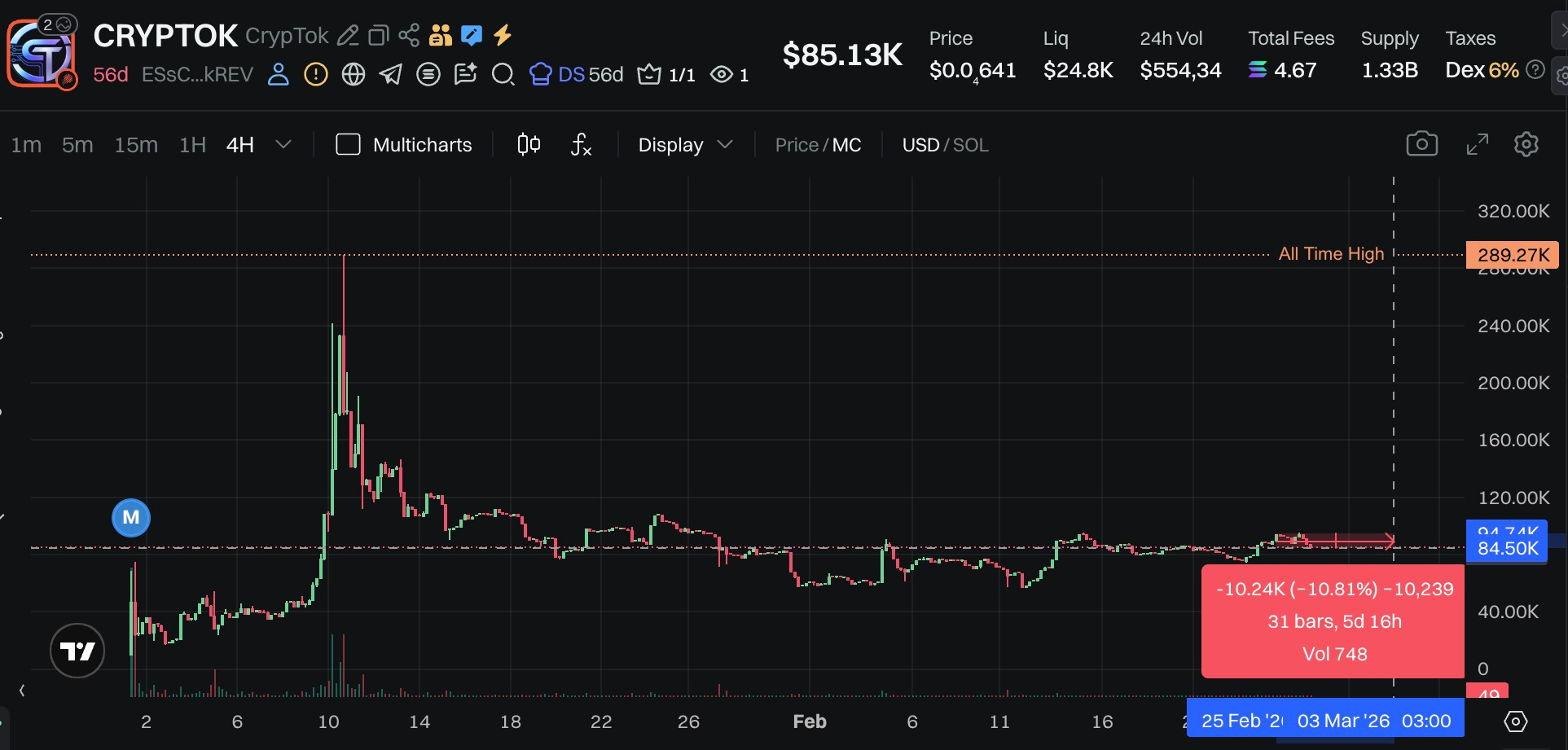The image size is (1568, 750).
Task: Click the TradingView logo button
Action: [77, 651]
